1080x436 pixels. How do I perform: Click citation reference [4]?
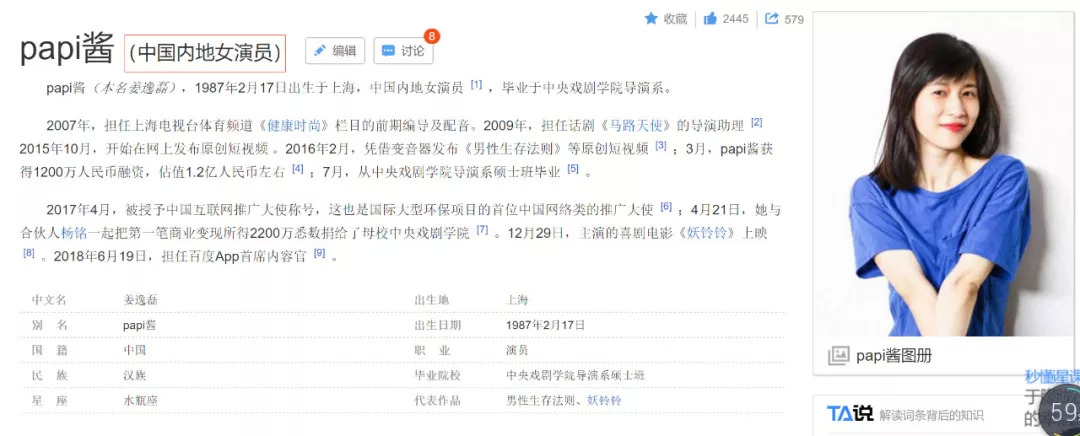pyautogui.click(x=298, y=169)
